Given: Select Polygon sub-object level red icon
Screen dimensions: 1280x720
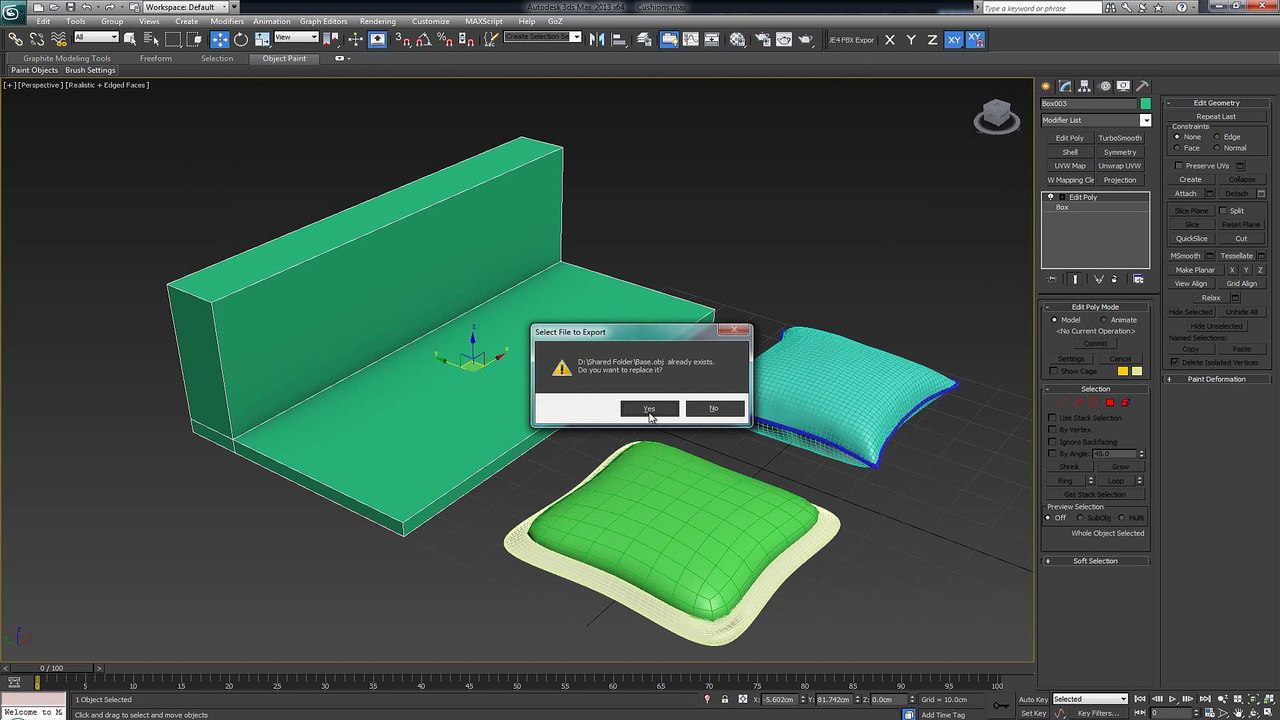Looking at the screenshot, I should tap(1110, 402).
